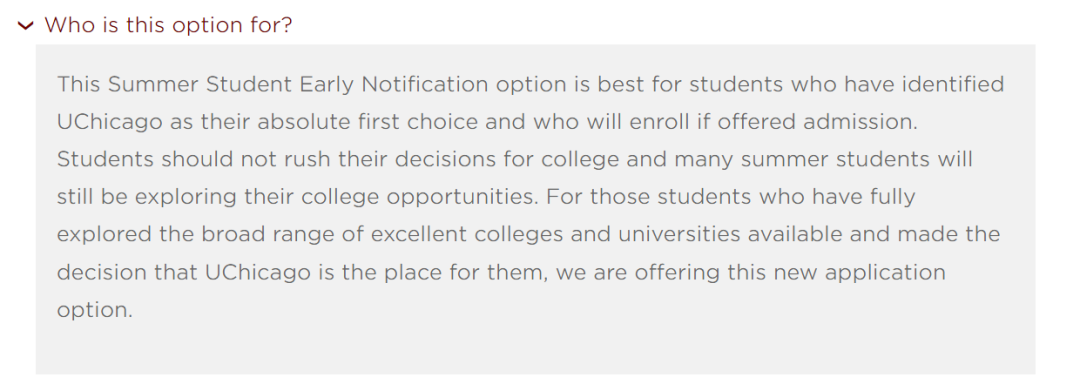Click the words 'we are offering this new application'
Screen dimensions: 1080x384
tap(751, 273)
